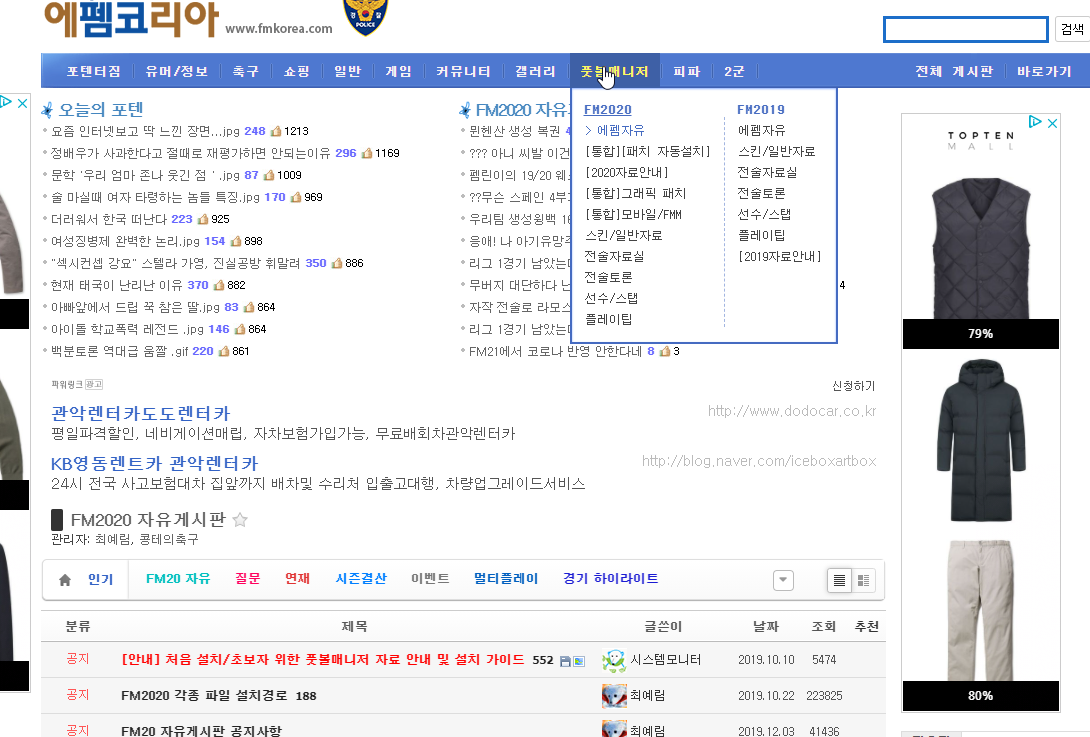Image resolution: width=1090 pixels, height=737 pixels.
Task: Open post 더러워서 한국 떠난다
Action: pyautogui.click(x=109, y=219)
